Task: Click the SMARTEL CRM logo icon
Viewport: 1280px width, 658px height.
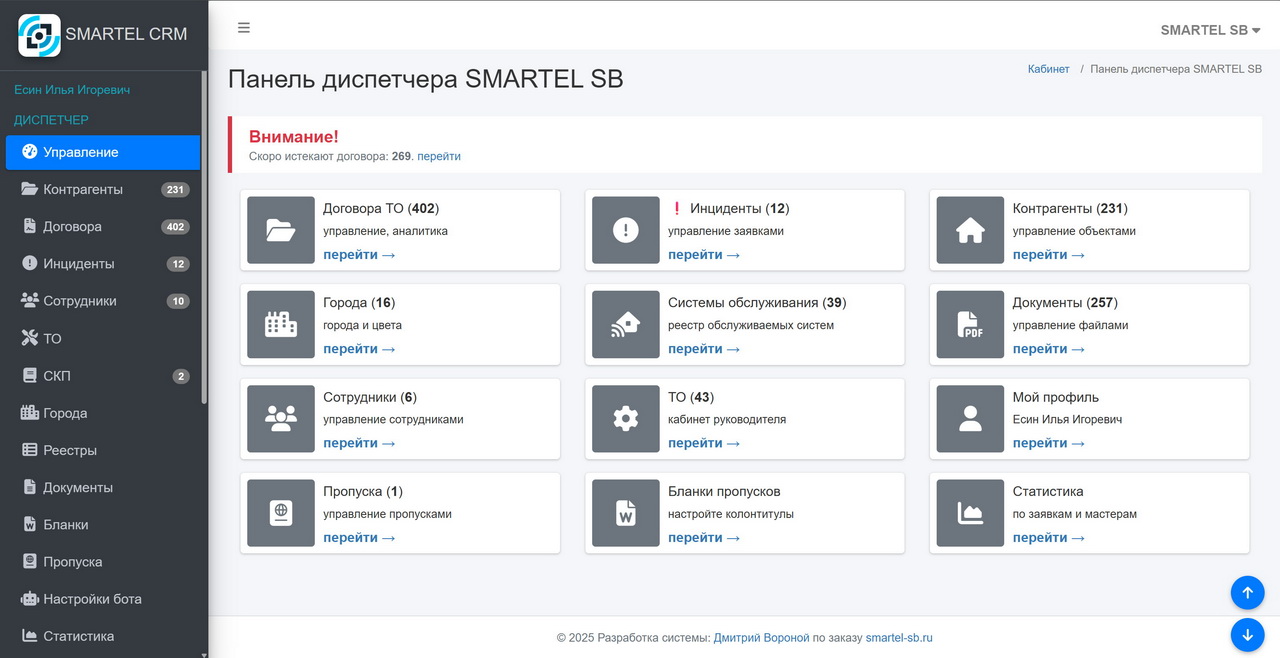Action: coord(39,34)
